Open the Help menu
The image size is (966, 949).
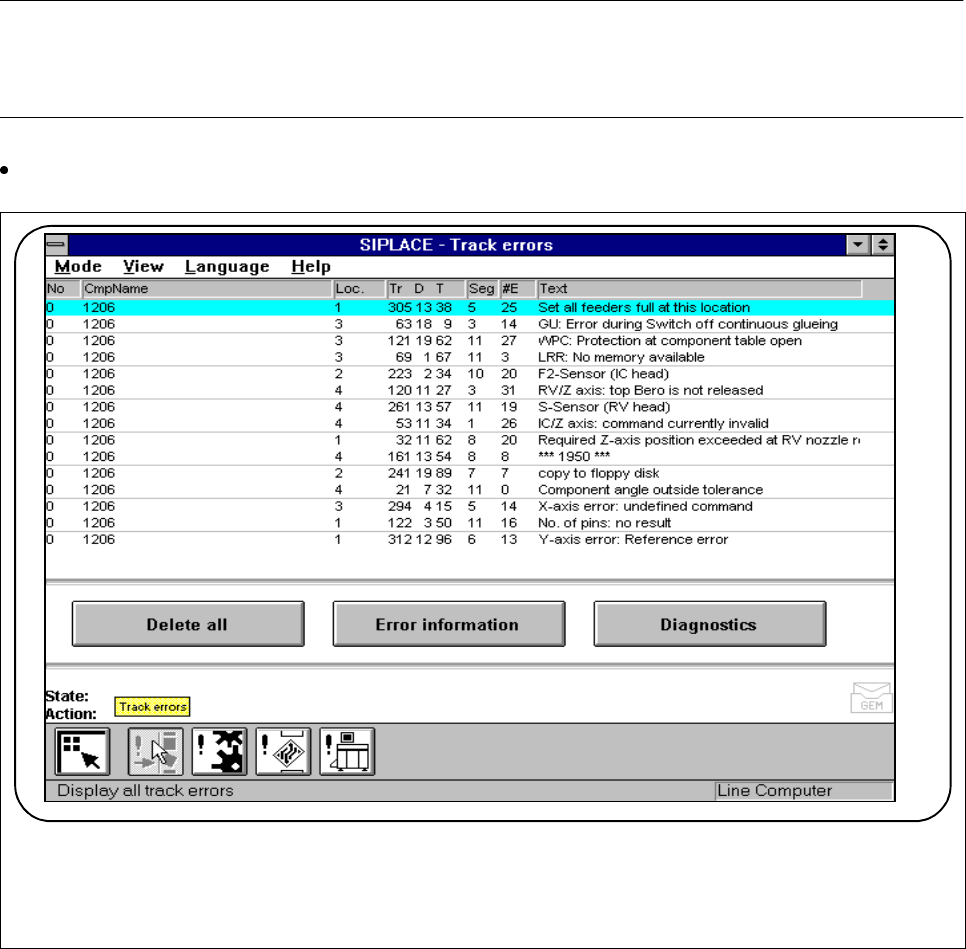click(x=310, y=266)
